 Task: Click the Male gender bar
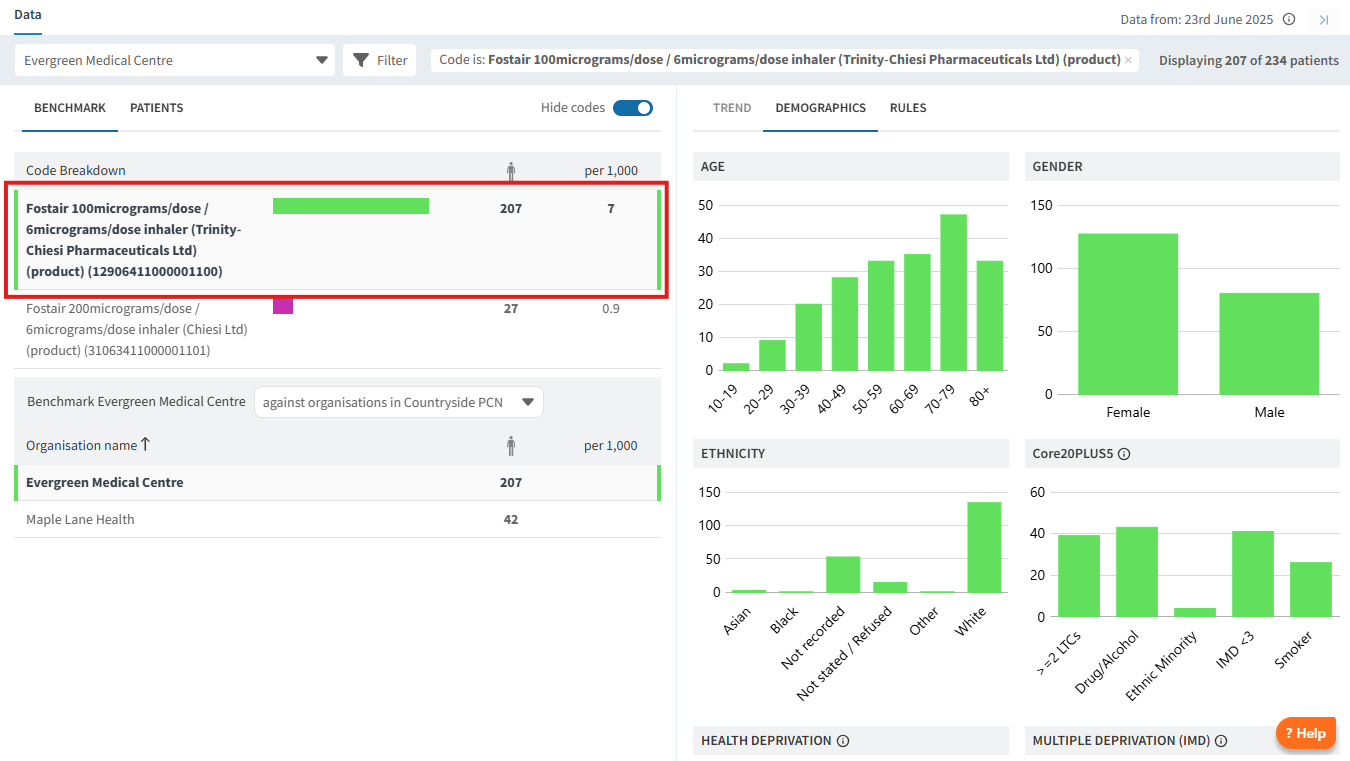tap(1269, 343)
